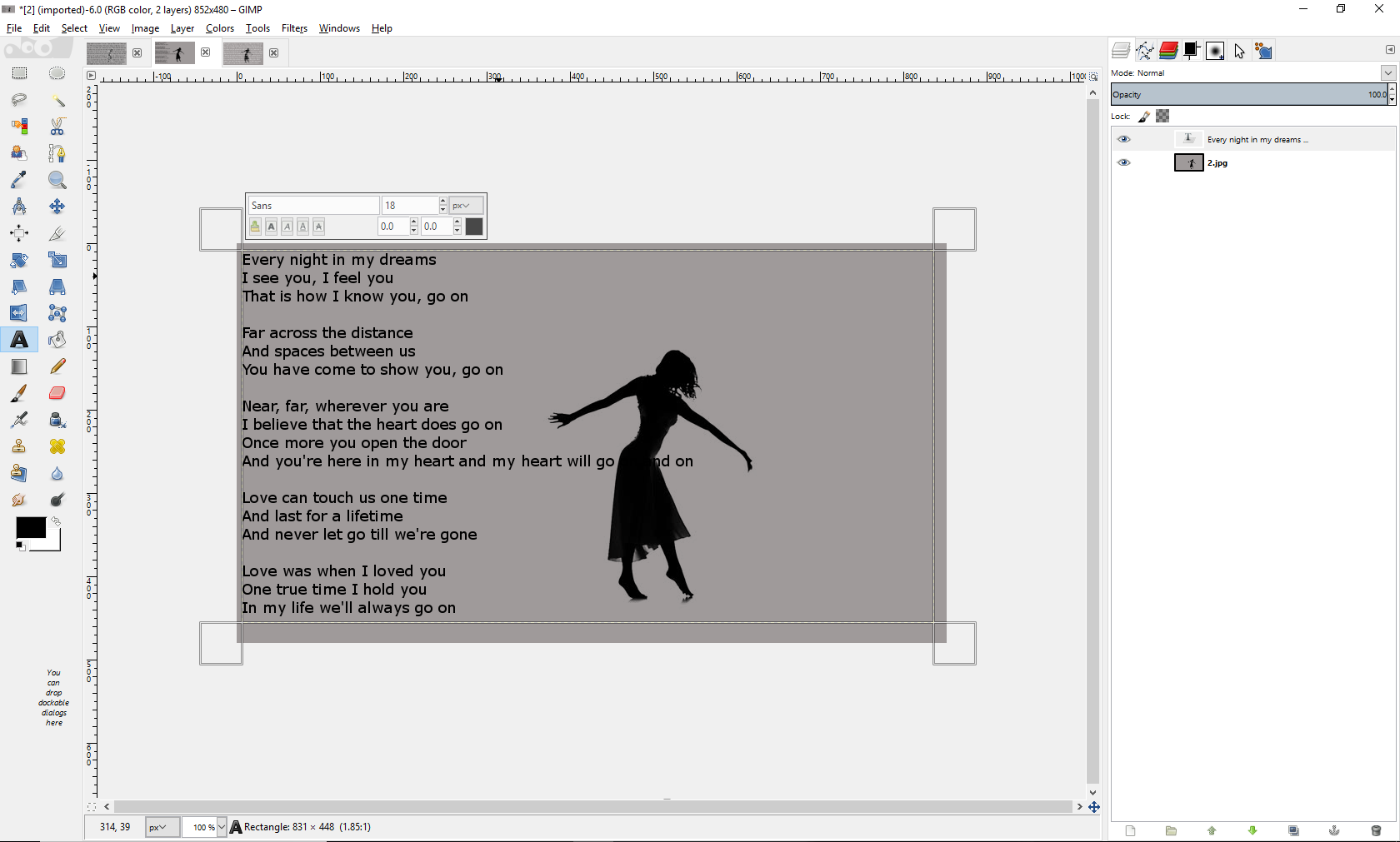Select the Paintbrush tool
This screenshot has width=1400, height=842.
coord(19,393)
